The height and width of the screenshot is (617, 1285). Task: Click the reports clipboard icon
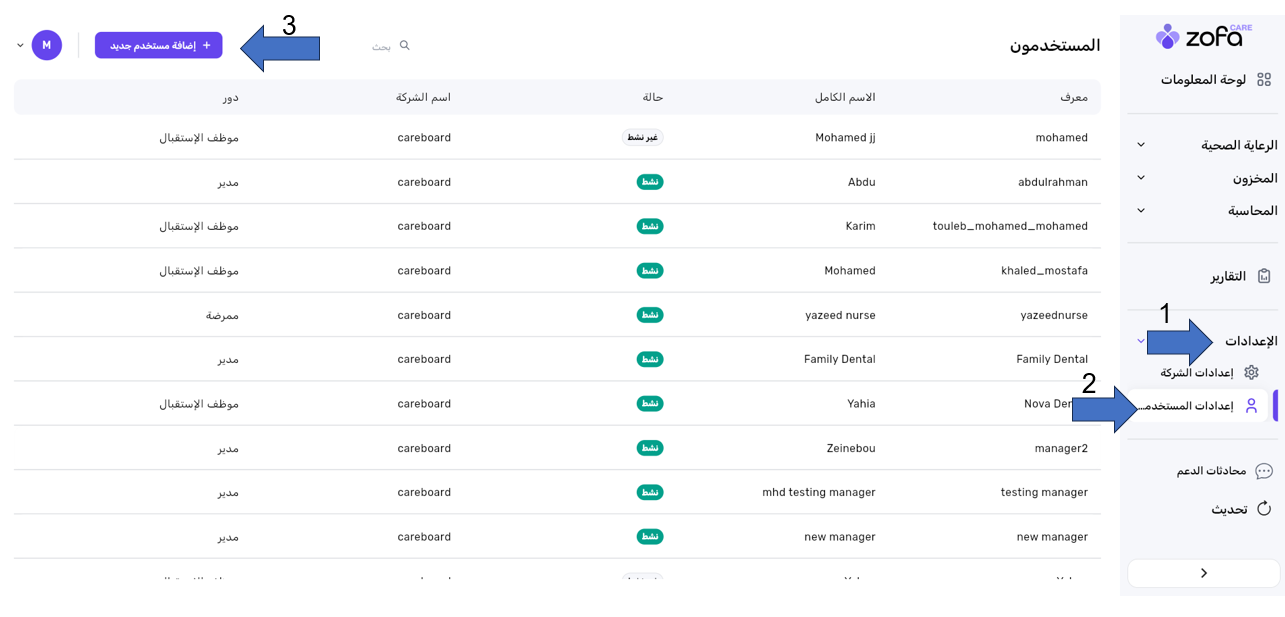[1264, 276]
